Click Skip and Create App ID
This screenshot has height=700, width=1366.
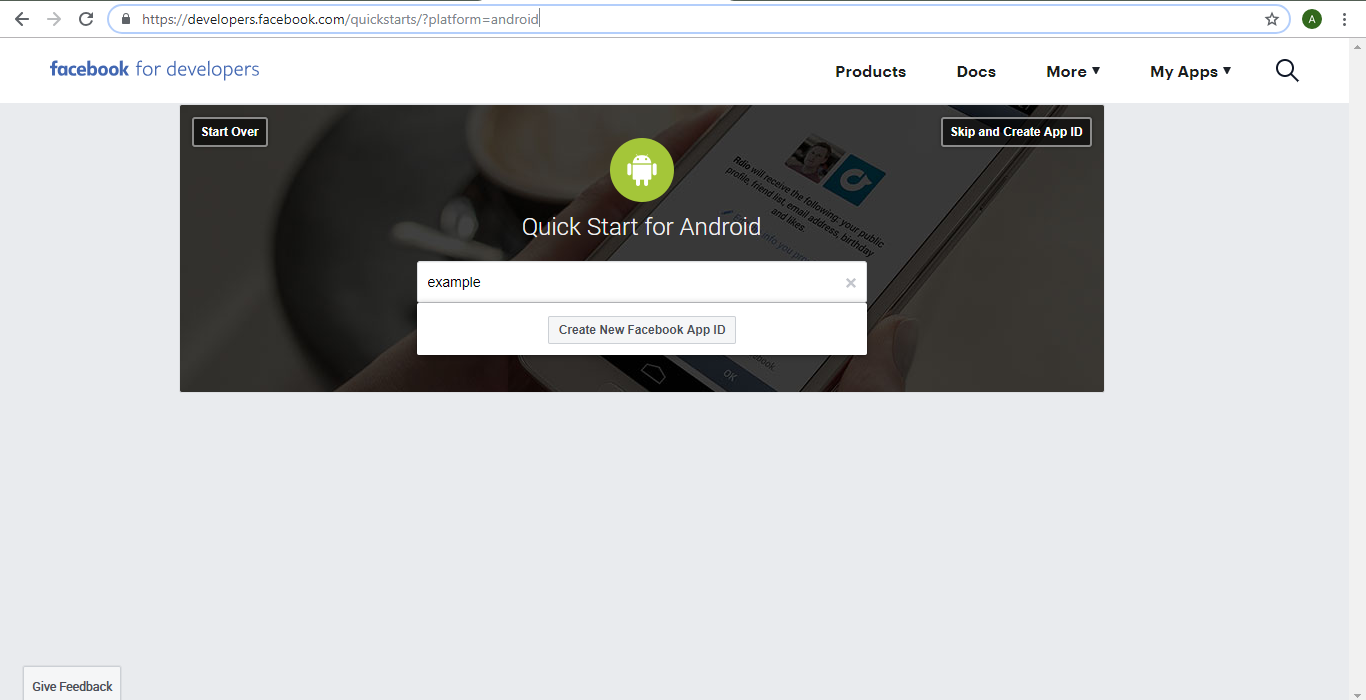[1016, 132]
